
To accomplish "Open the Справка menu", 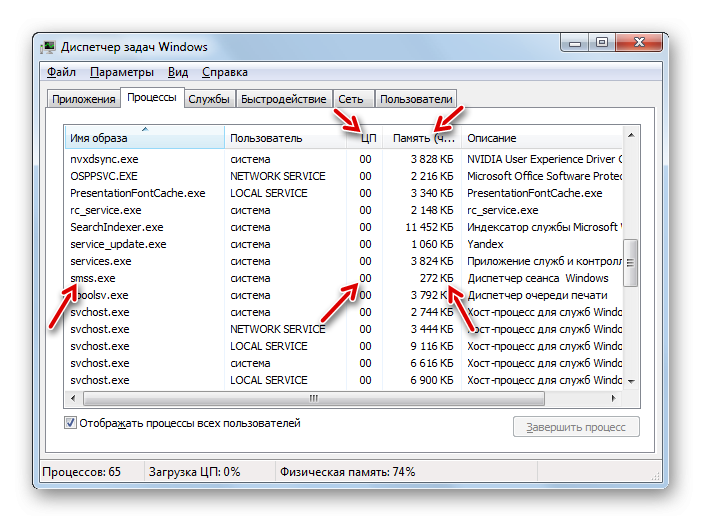I will [225, 72].
